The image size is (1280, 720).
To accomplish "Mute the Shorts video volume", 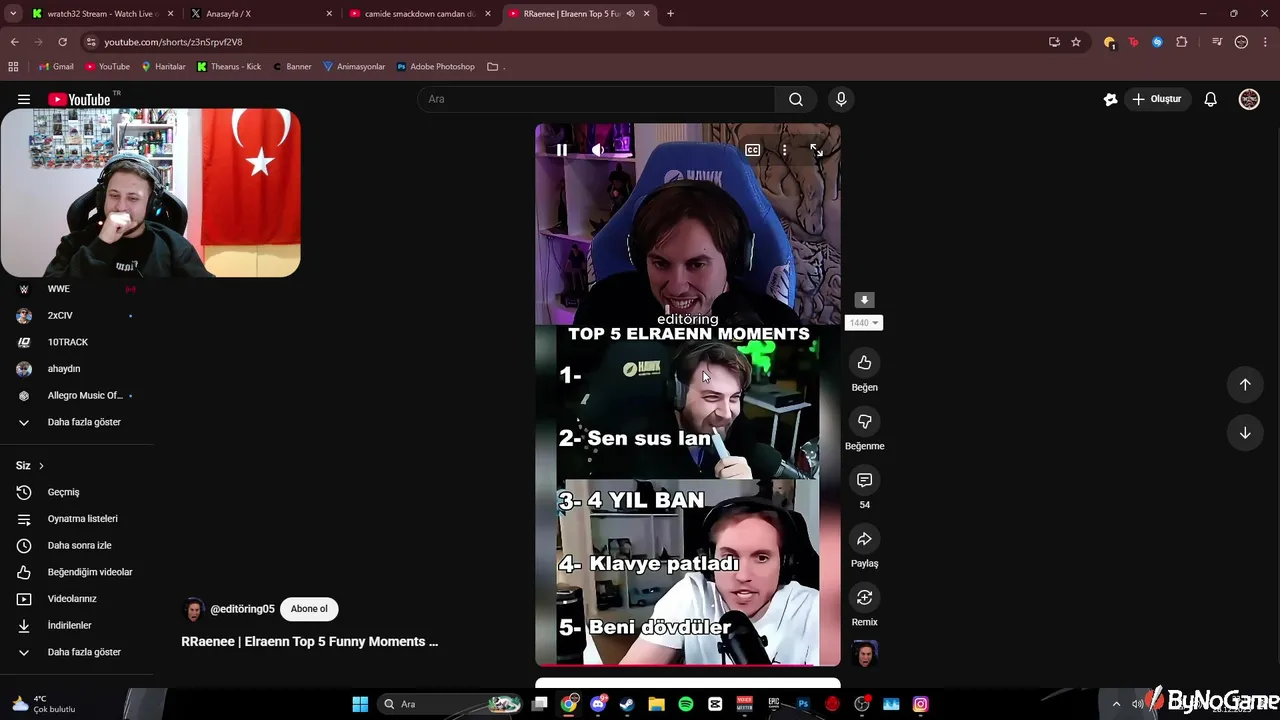I will click(598, 150).
